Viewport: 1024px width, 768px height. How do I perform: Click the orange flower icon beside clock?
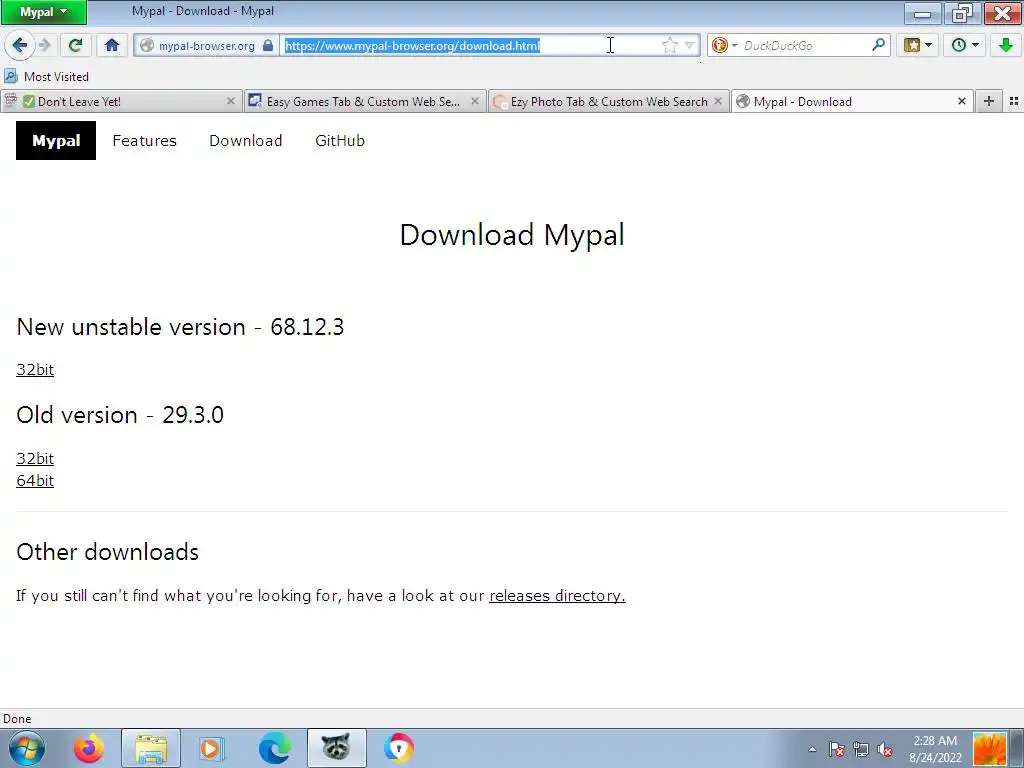(989, 749)
